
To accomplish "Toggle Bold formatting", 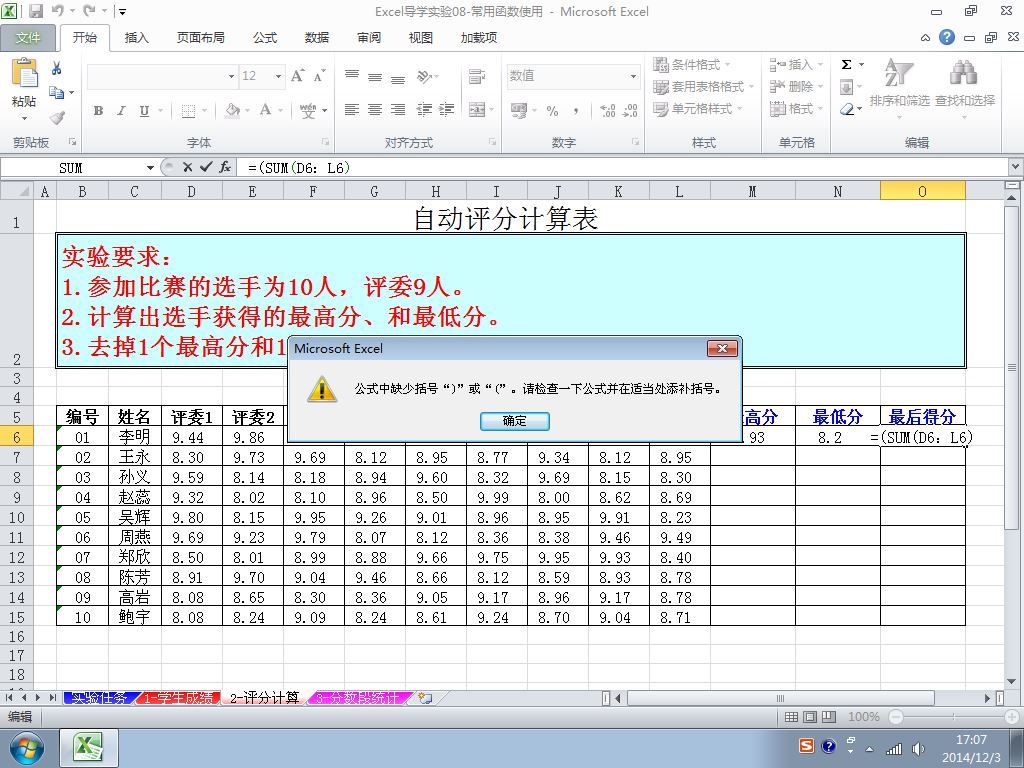I will pyautogui.click(x=99, y=111).
